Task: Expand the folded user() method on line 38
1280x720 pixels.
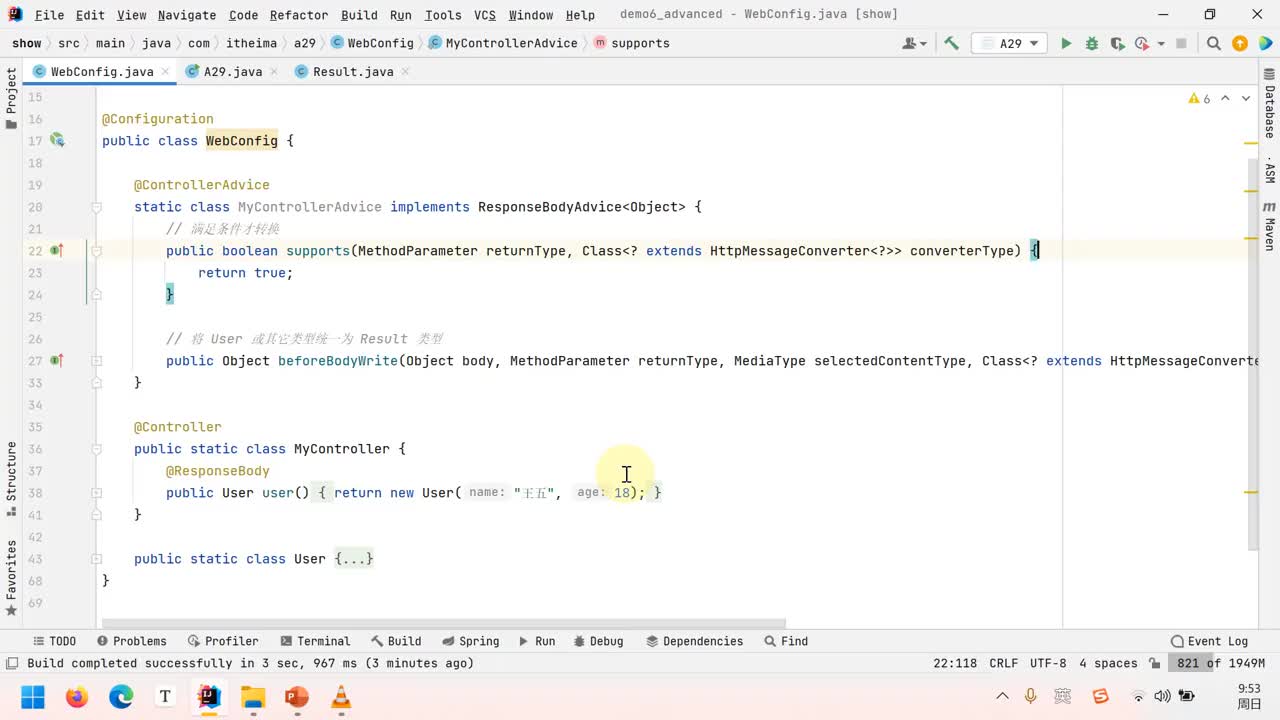Action: tap(96, 493)
